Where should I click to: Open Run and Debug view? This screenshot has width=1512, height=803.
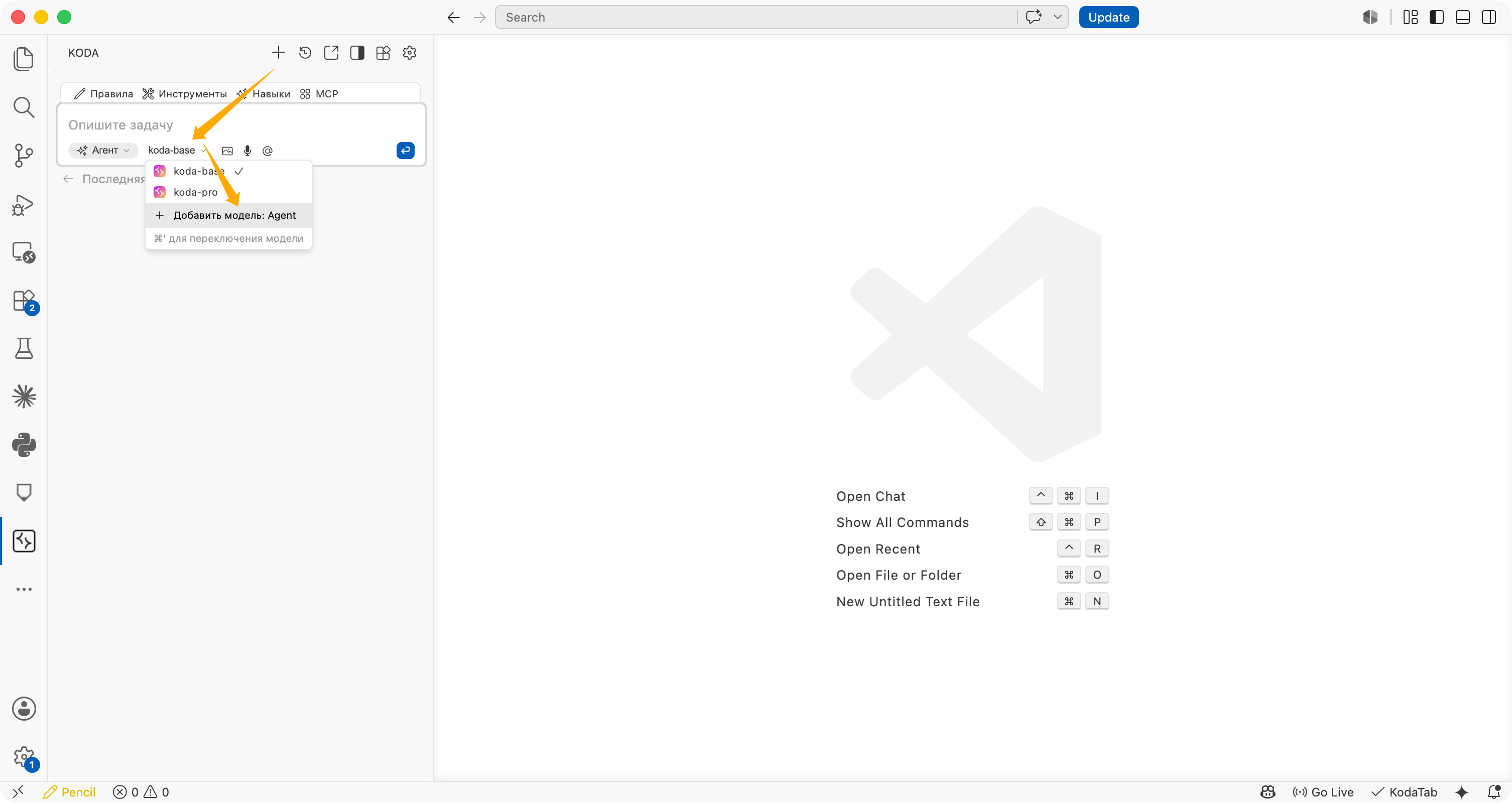point(24,204)
